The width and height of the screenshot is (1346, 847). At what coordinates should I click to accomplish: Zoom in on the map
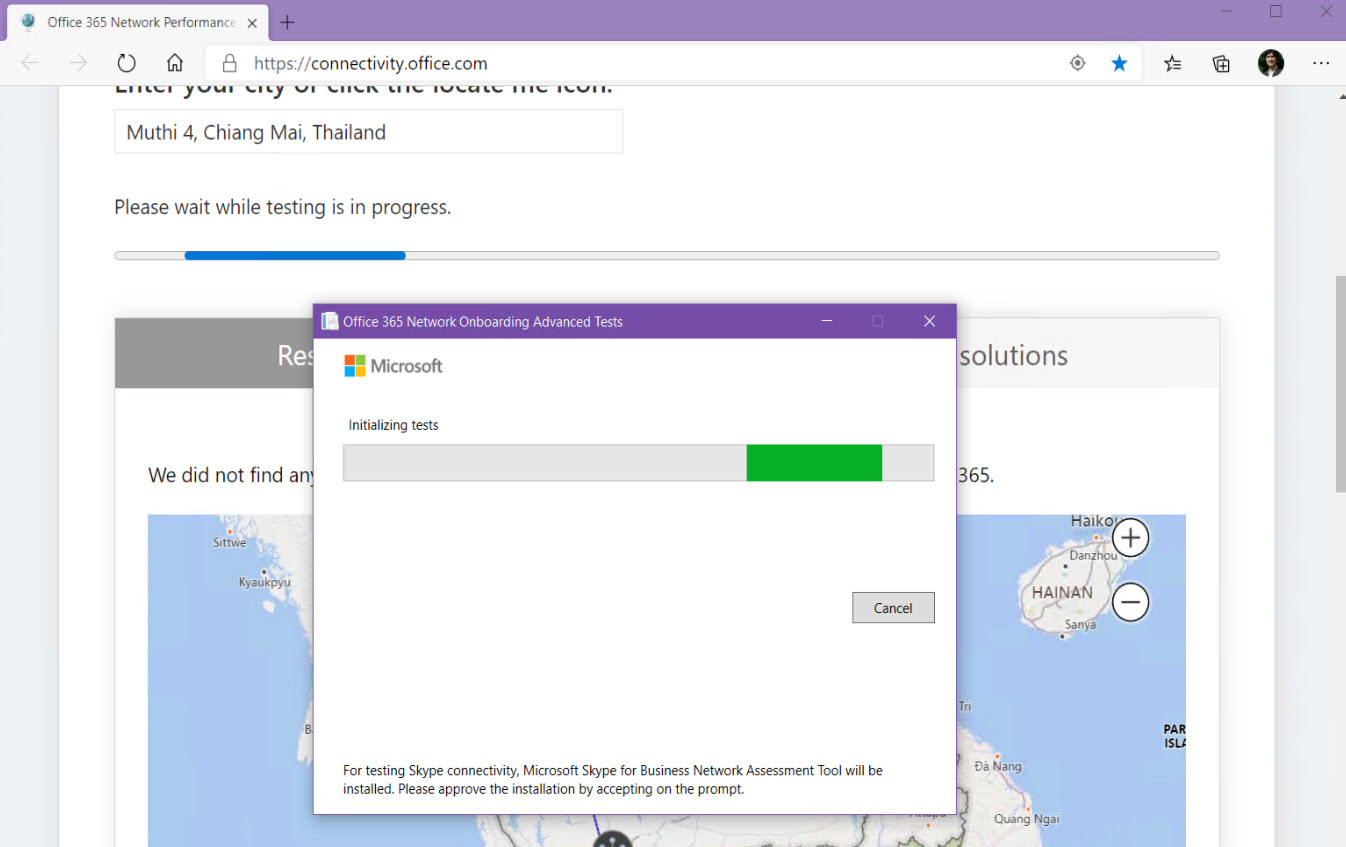pos(1130,538)
